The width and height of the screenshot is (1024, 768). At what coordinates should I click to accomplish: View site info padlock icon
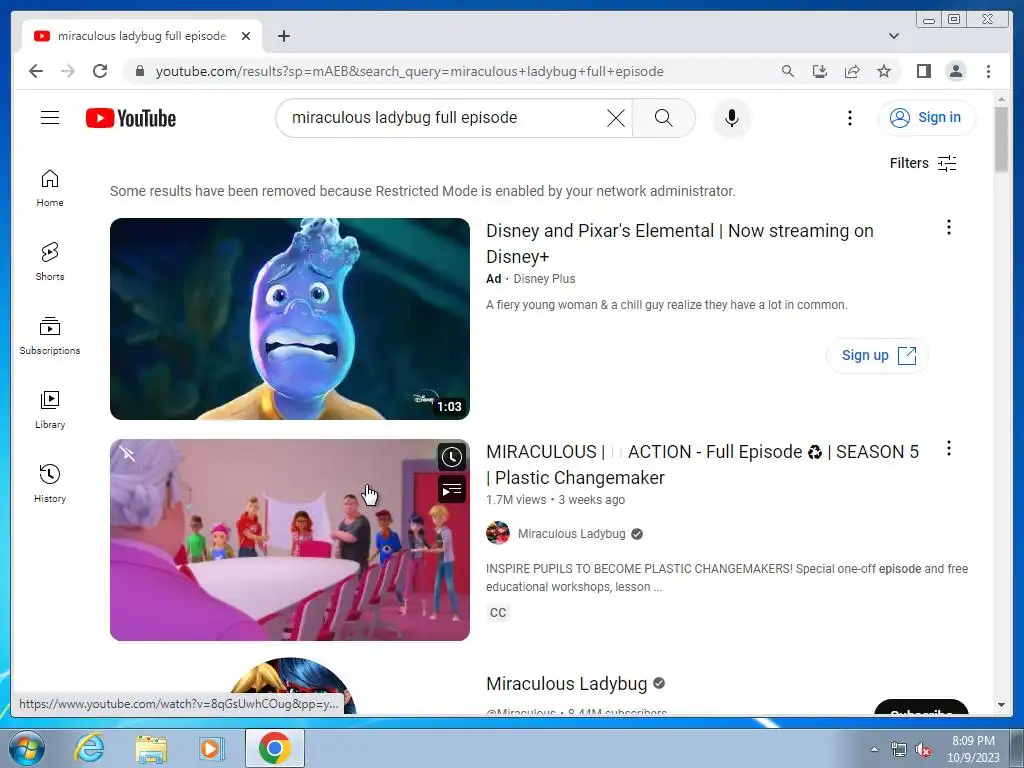pyautogui.click(x=140, y=71)
